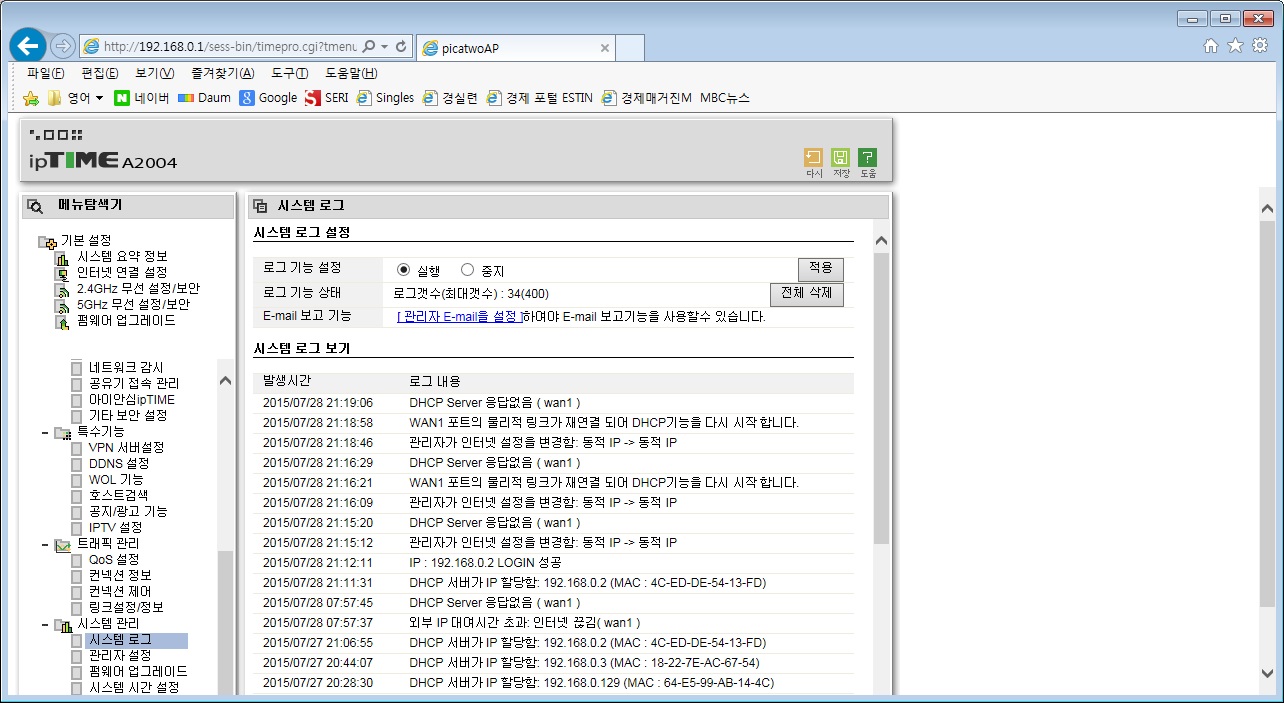The width and height of the screenshot is (1284, 703).
Task: Open the SERI bookmark
Action: pyautogui.click(x=326, y=98)
